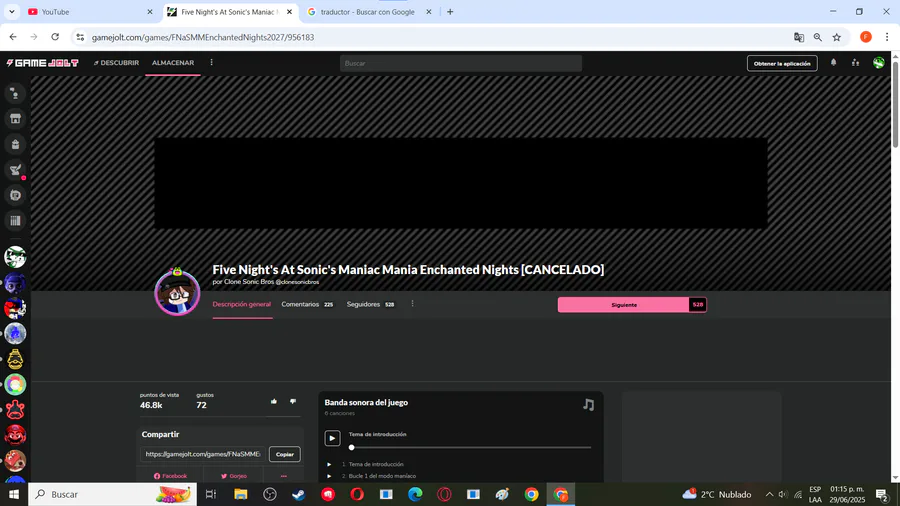900x506 pixels.
Task: Open more options next to Seguidores tab
Action: tap(412, 304)
